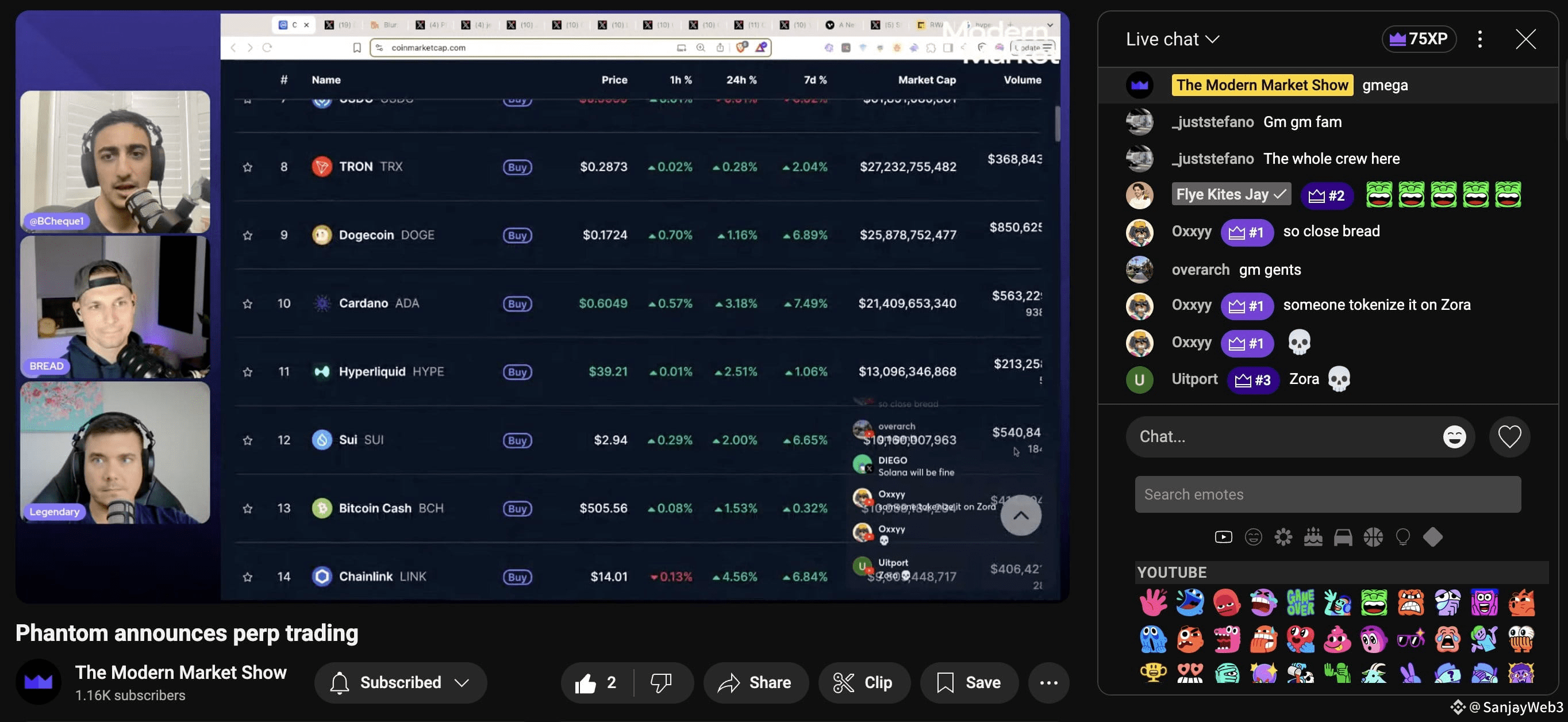Open the YouTube emote category
This screenshot has height=722, width=1568.
coord(1223,537)
